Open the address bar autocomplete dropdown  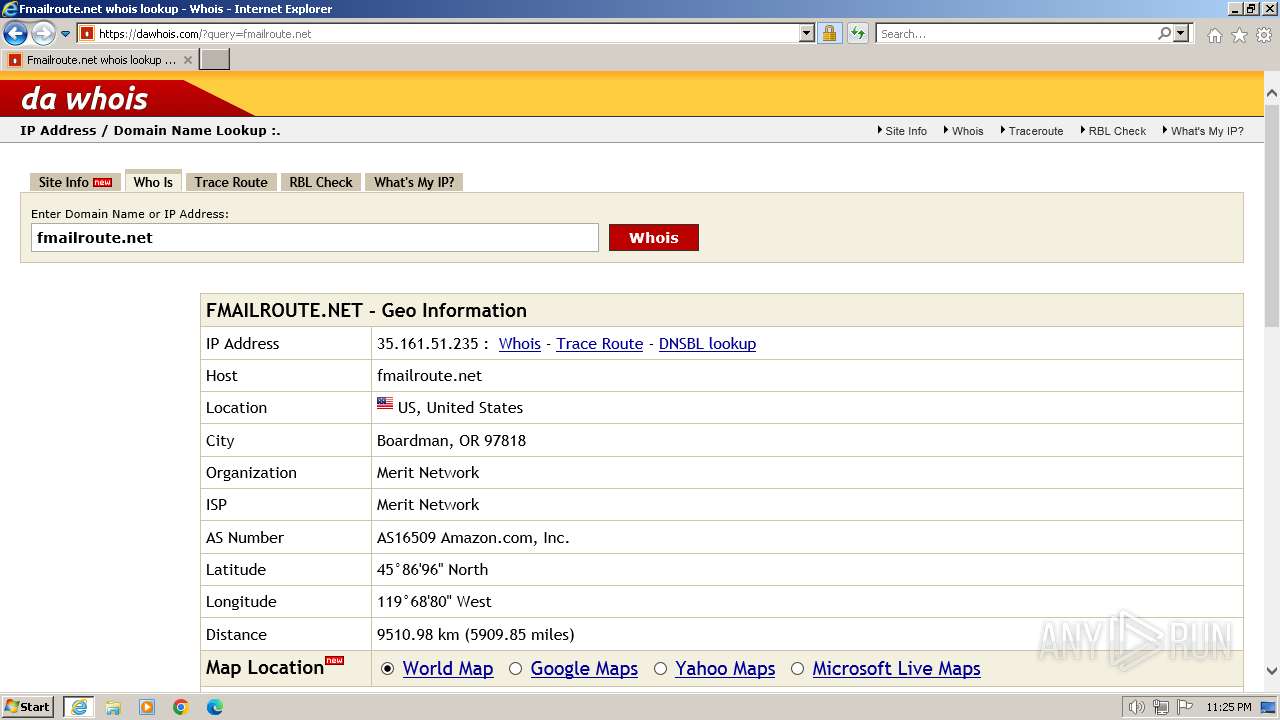click(x=807, y=33)
